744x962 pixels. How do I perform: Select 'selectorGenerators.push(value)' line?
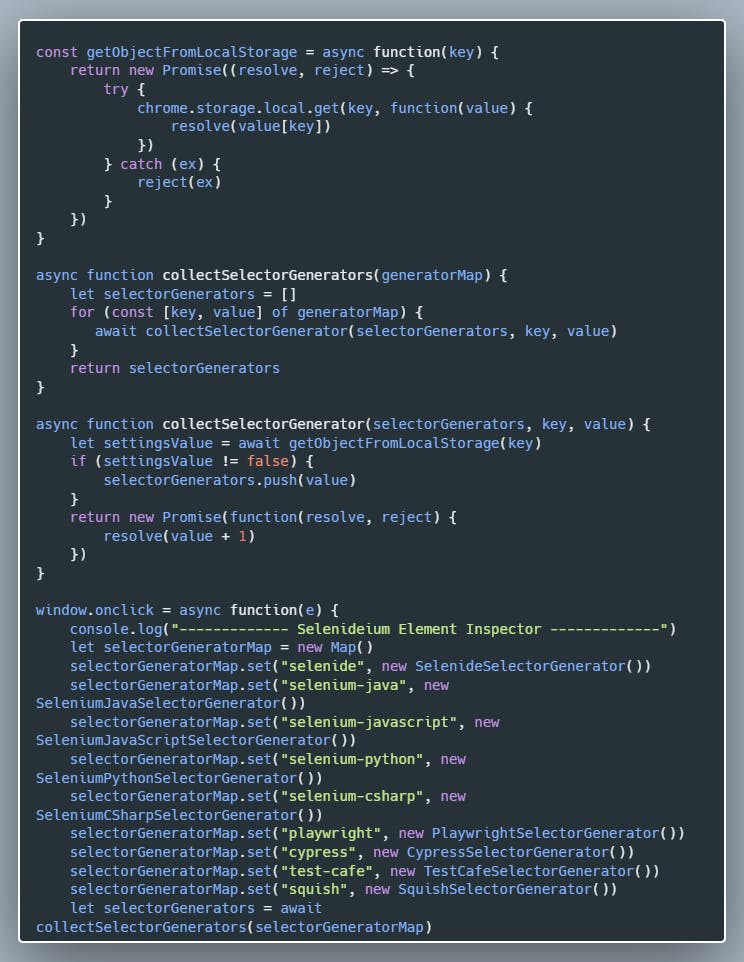[x=229, y=480]
